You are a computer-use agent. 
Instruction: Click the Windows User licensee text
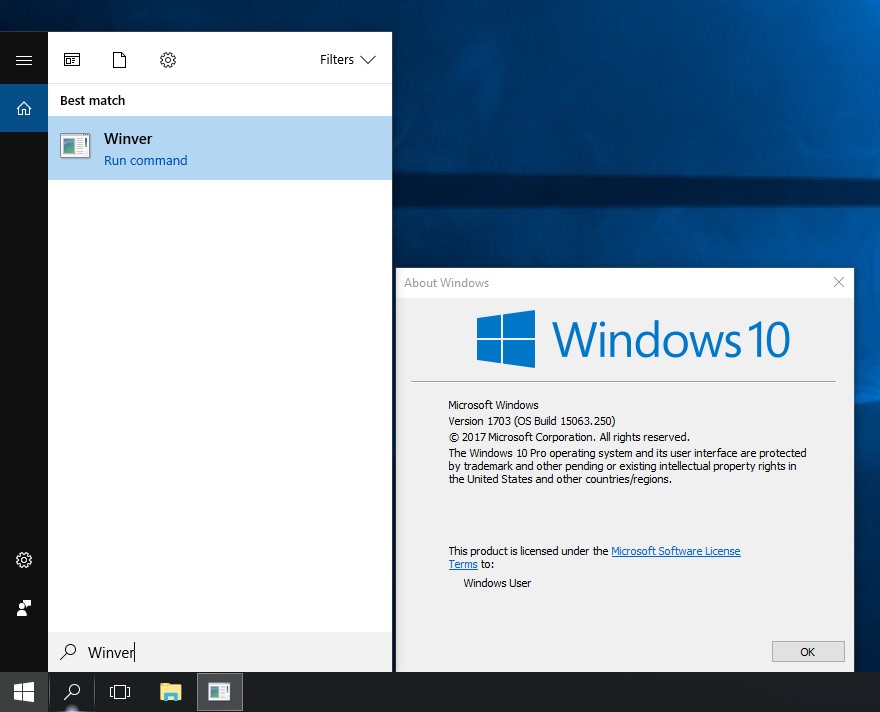(497, 583)
